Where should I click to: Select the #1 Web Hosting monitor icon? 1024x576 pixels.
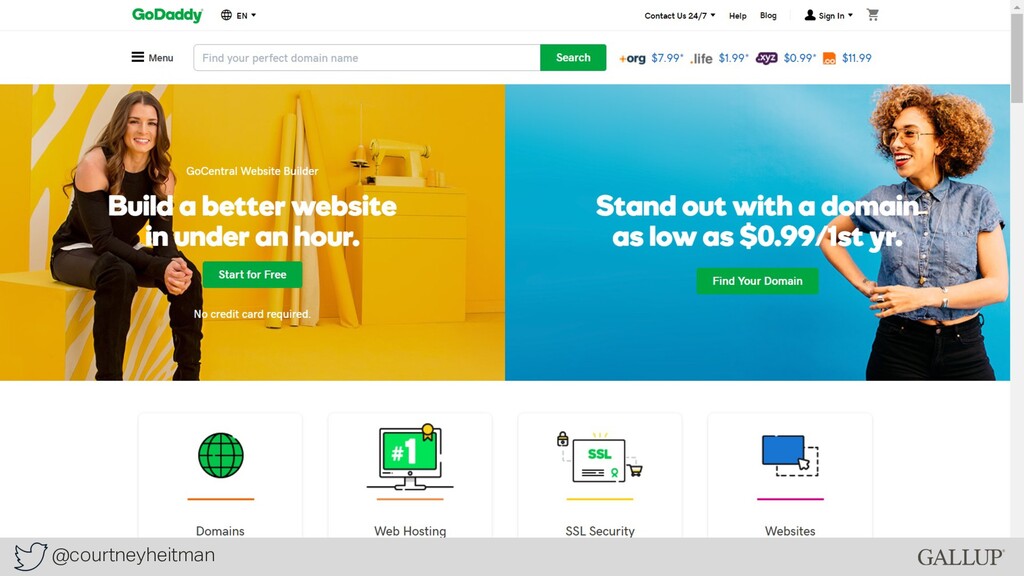[409, 456]
